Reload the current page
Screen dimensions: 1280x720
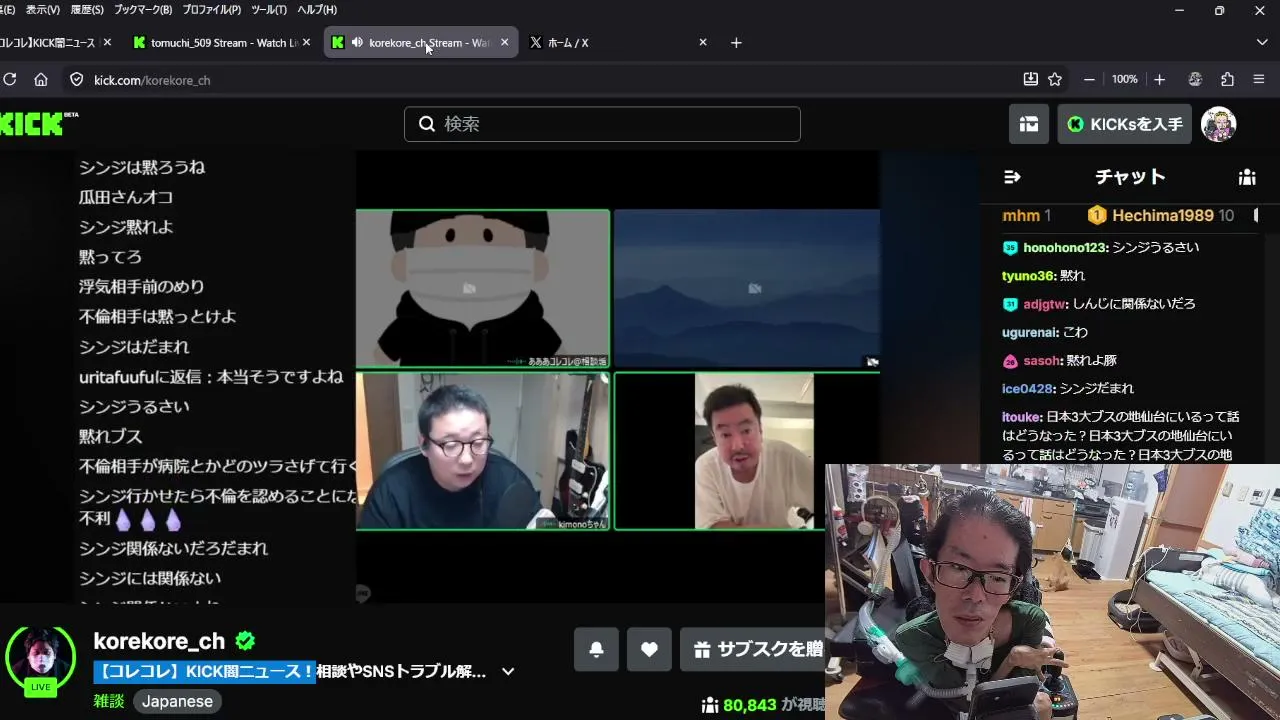tap(10, 80)
